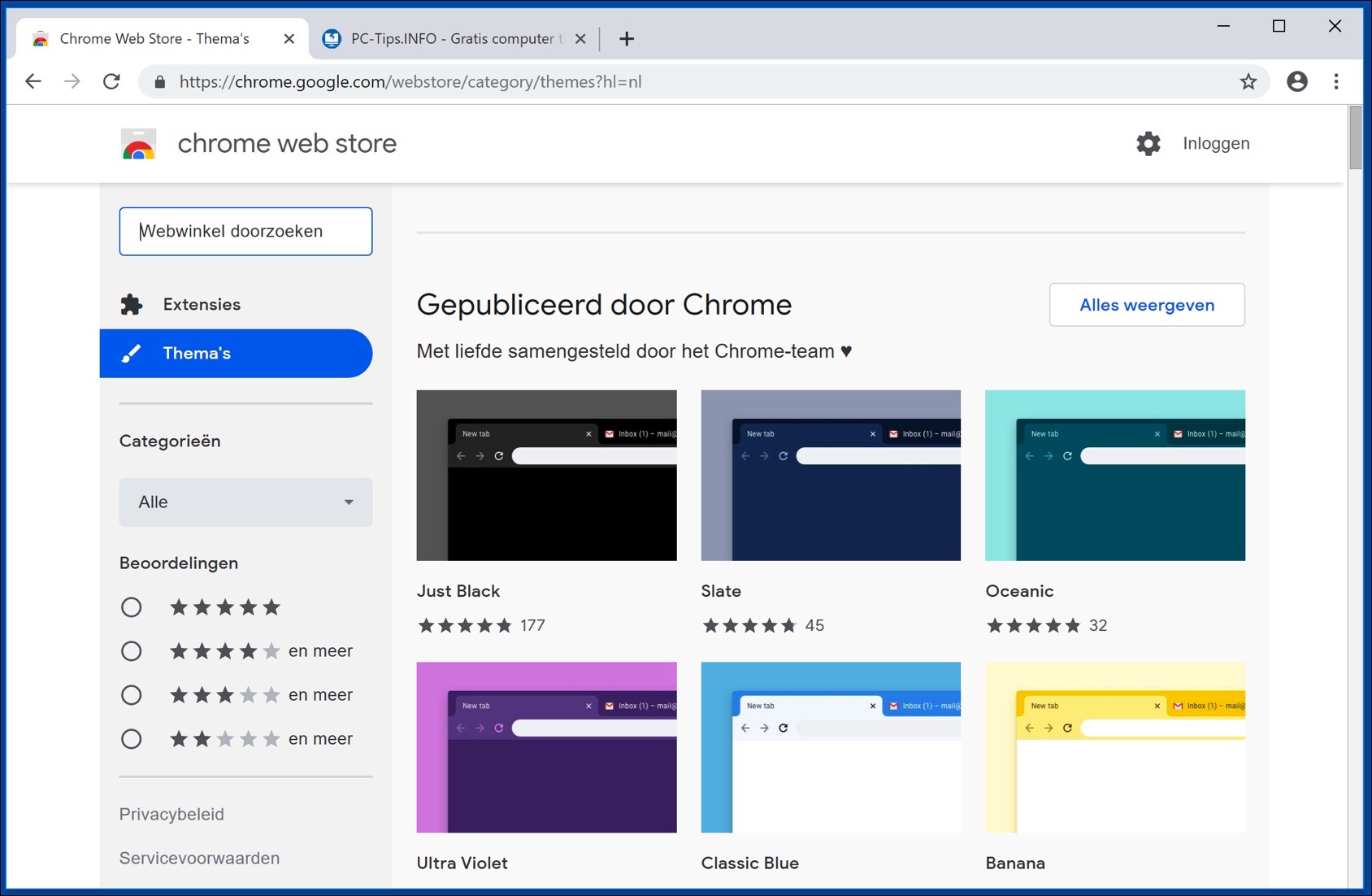Open the Servicevoorwaarden link

pos(199,858)
